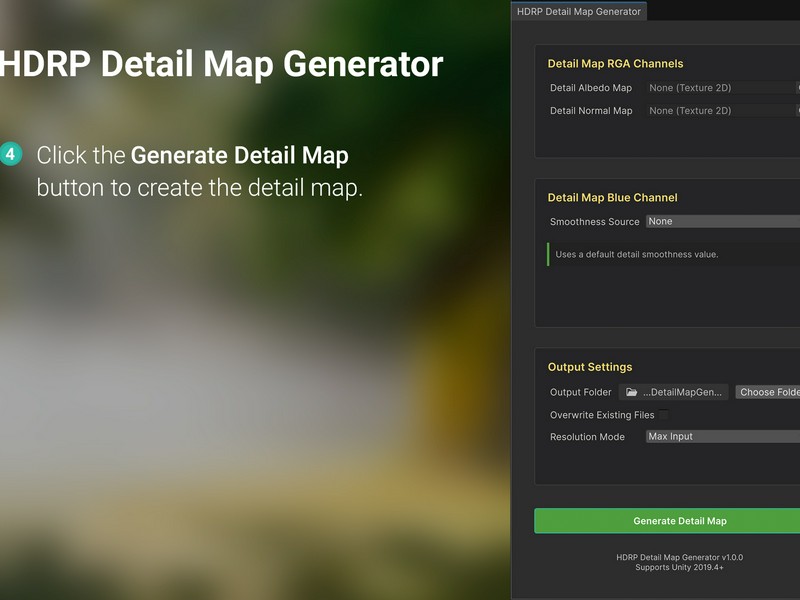Click the Output Folder label
Viewport: 800px width, 600px height.
581,392
